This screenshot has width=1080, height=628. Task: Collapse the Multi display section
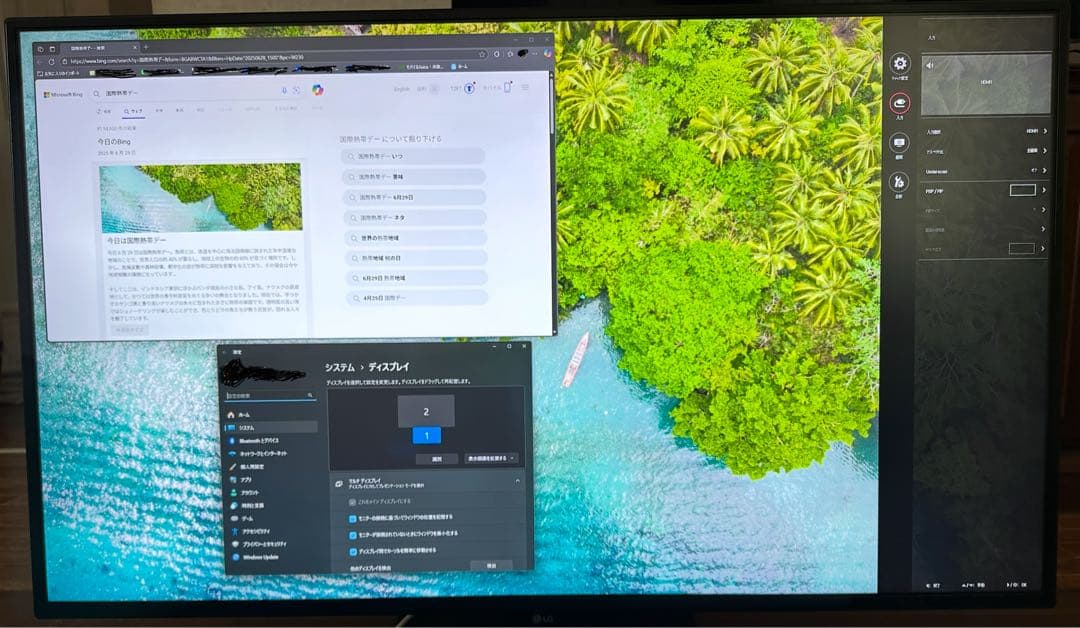517,482
